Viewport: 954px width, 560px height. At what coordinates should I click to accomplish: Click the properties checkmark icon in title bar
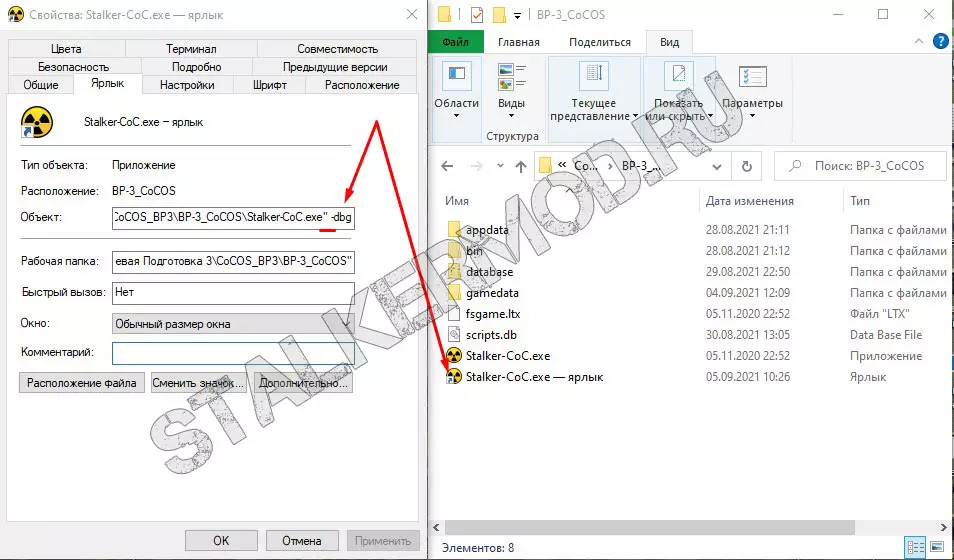tap(477, 15)
